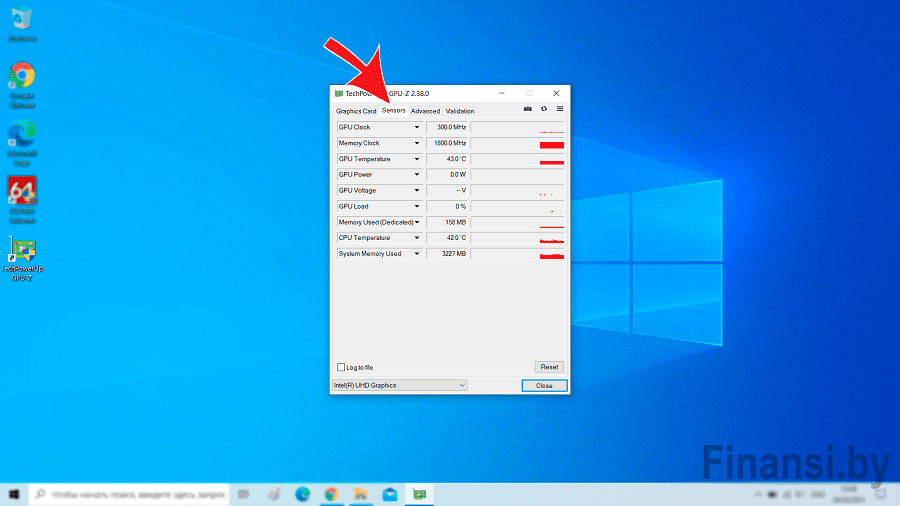Viewport: 900px width, 506px height.
Task: Expand the CPU Temperature sensor dropdown
Action: [417, 238]
